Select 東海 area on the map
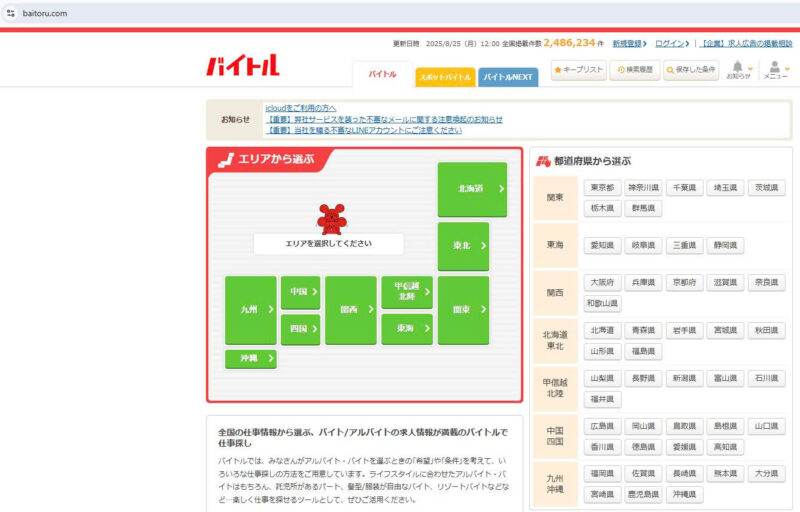The height and width of the screenshot is (512, 800). click(x=407, y=329)
